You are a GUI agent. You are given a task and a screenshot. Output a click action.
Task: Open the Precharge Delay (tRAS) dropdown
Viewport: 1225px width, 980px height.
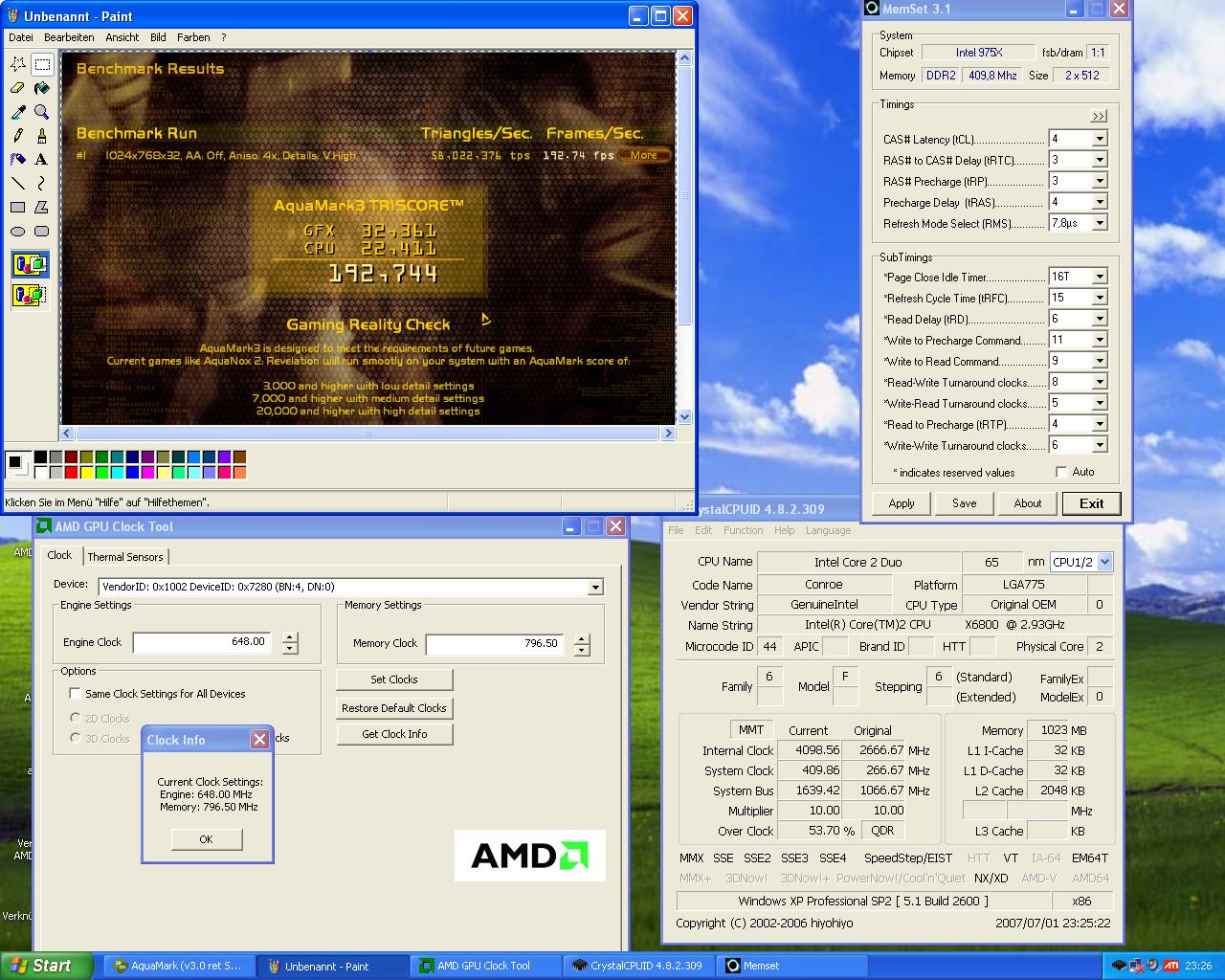1100,202
